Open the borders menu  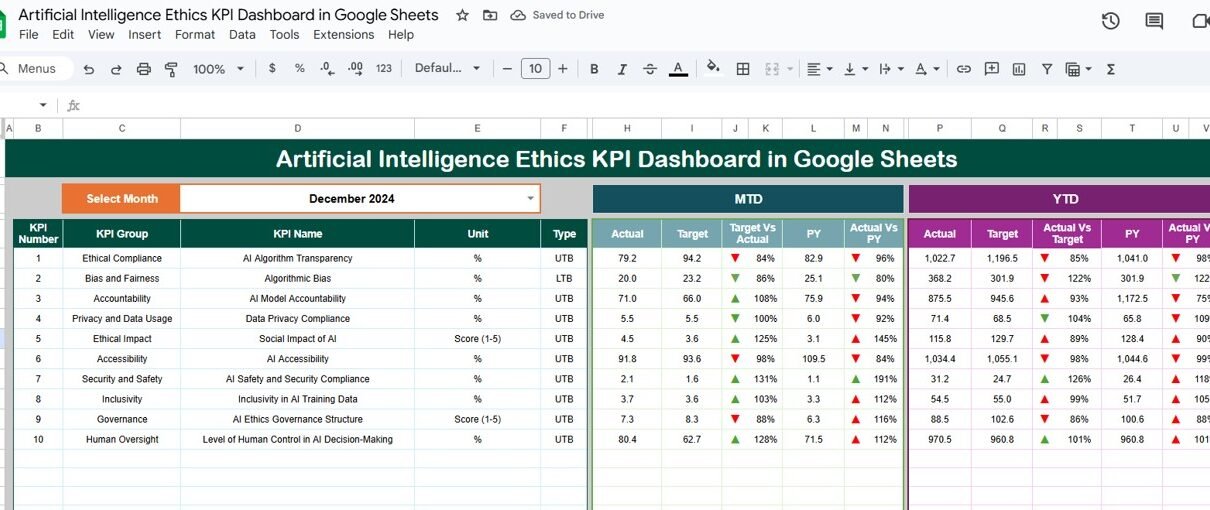pos(743,69)
